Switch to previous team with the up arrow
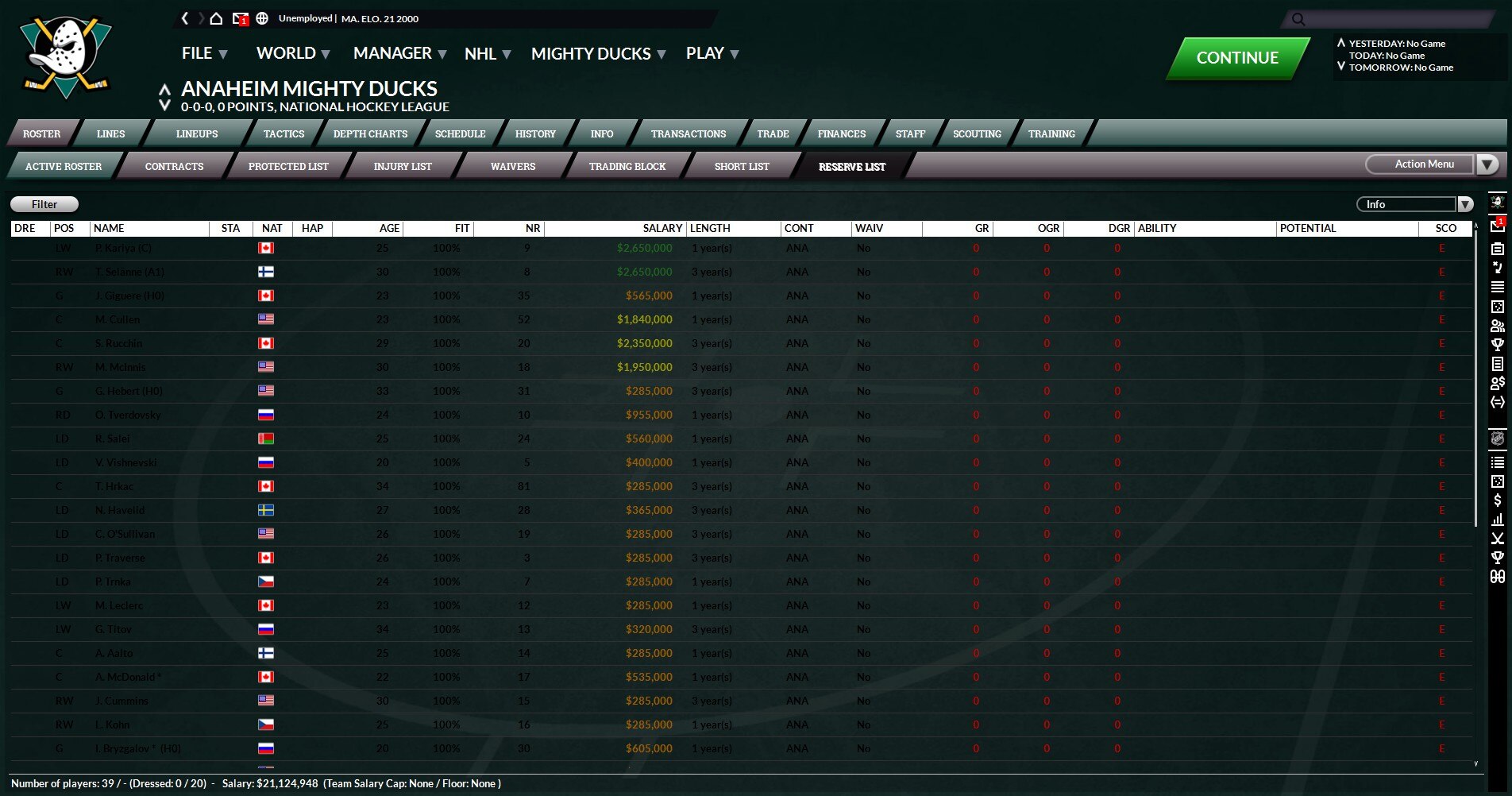The height and width of the screenshot is (796, 1512). 164,90
